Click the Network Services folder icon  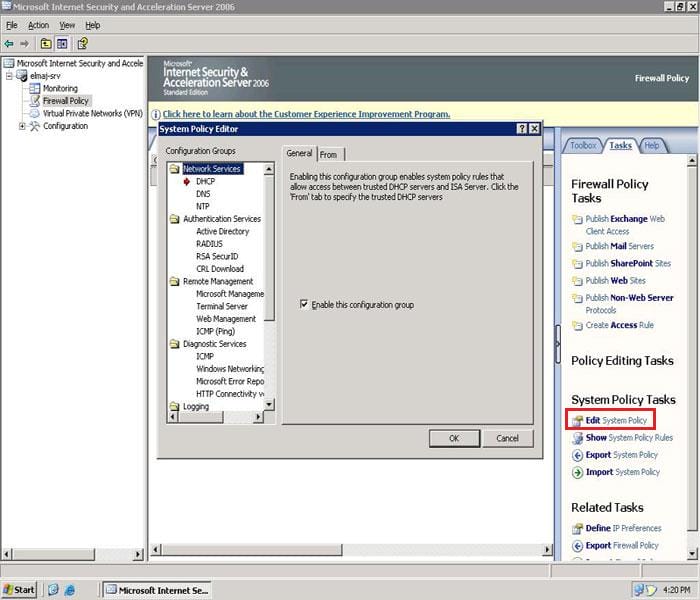174,169
